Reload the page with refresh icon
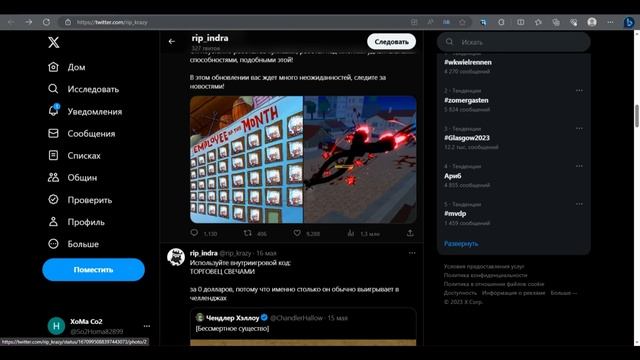This screenshot has height=360, width=640. coord(46,22)
